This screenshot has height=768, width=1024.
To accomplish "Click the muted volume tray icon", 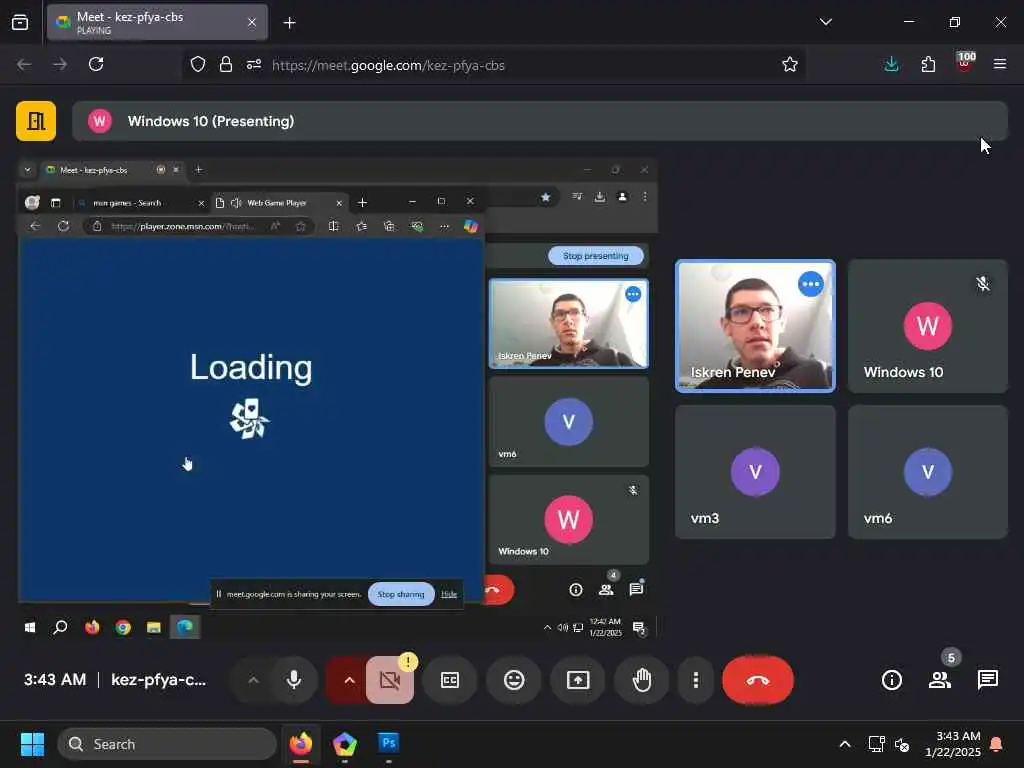I will pyautogui.click(x=902, y=744).
